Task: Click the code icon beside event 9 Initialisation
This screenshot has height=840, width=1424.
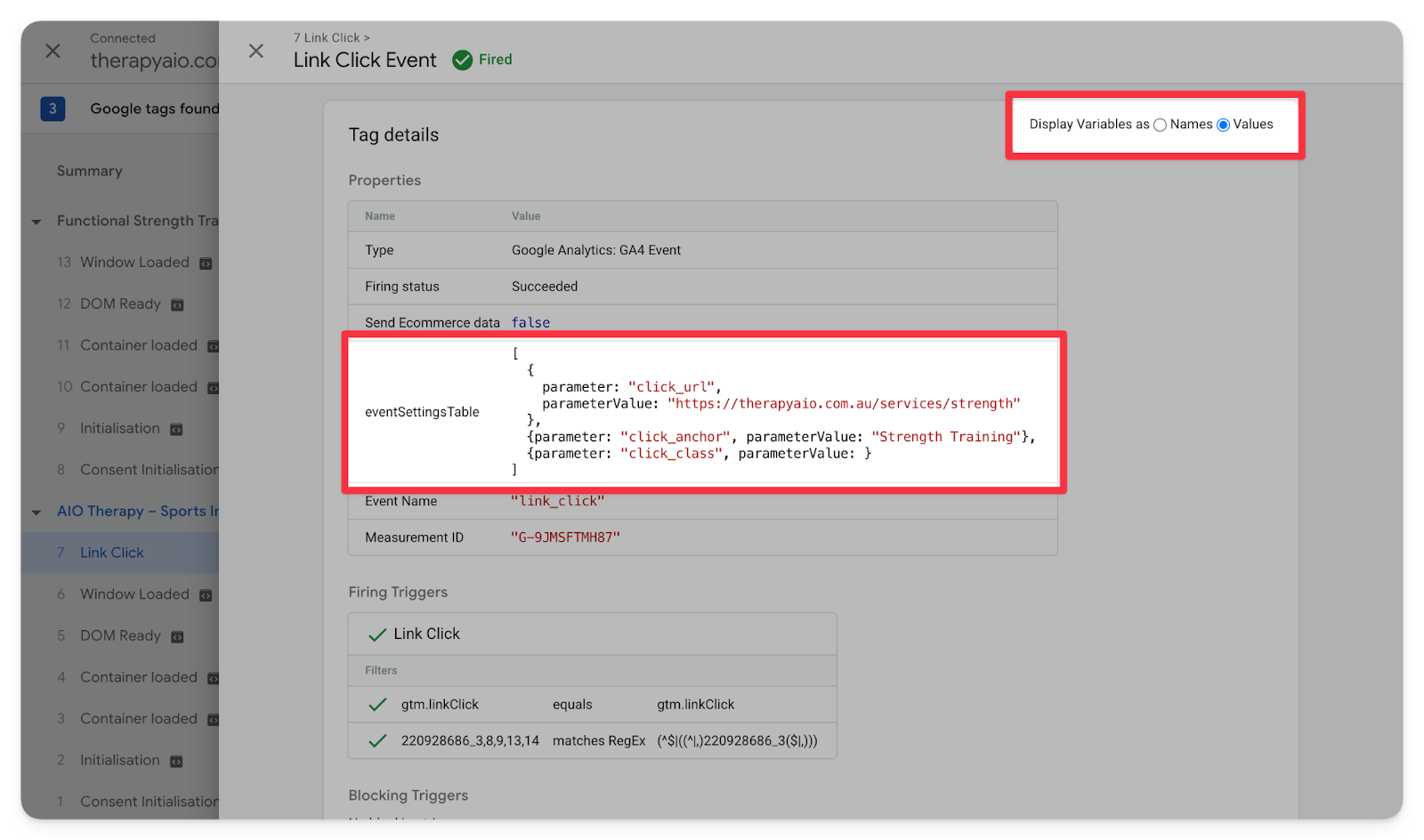Action: coord(176,430)
